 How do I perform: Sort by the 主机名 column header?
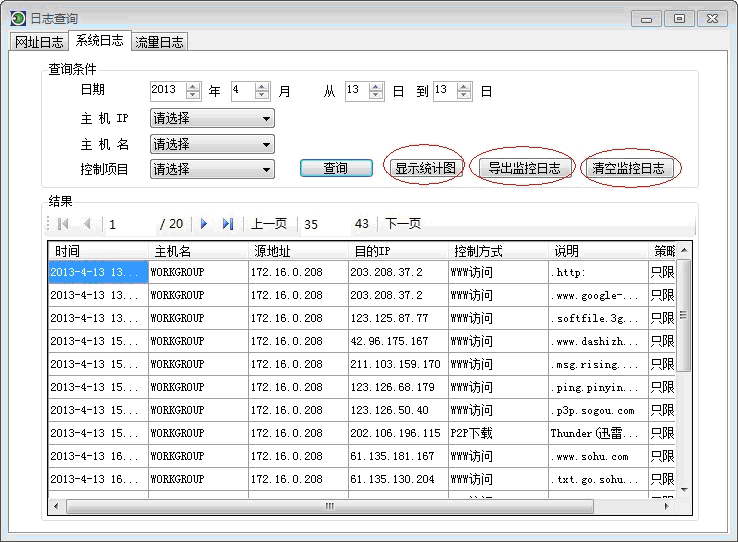pos(198,251)
